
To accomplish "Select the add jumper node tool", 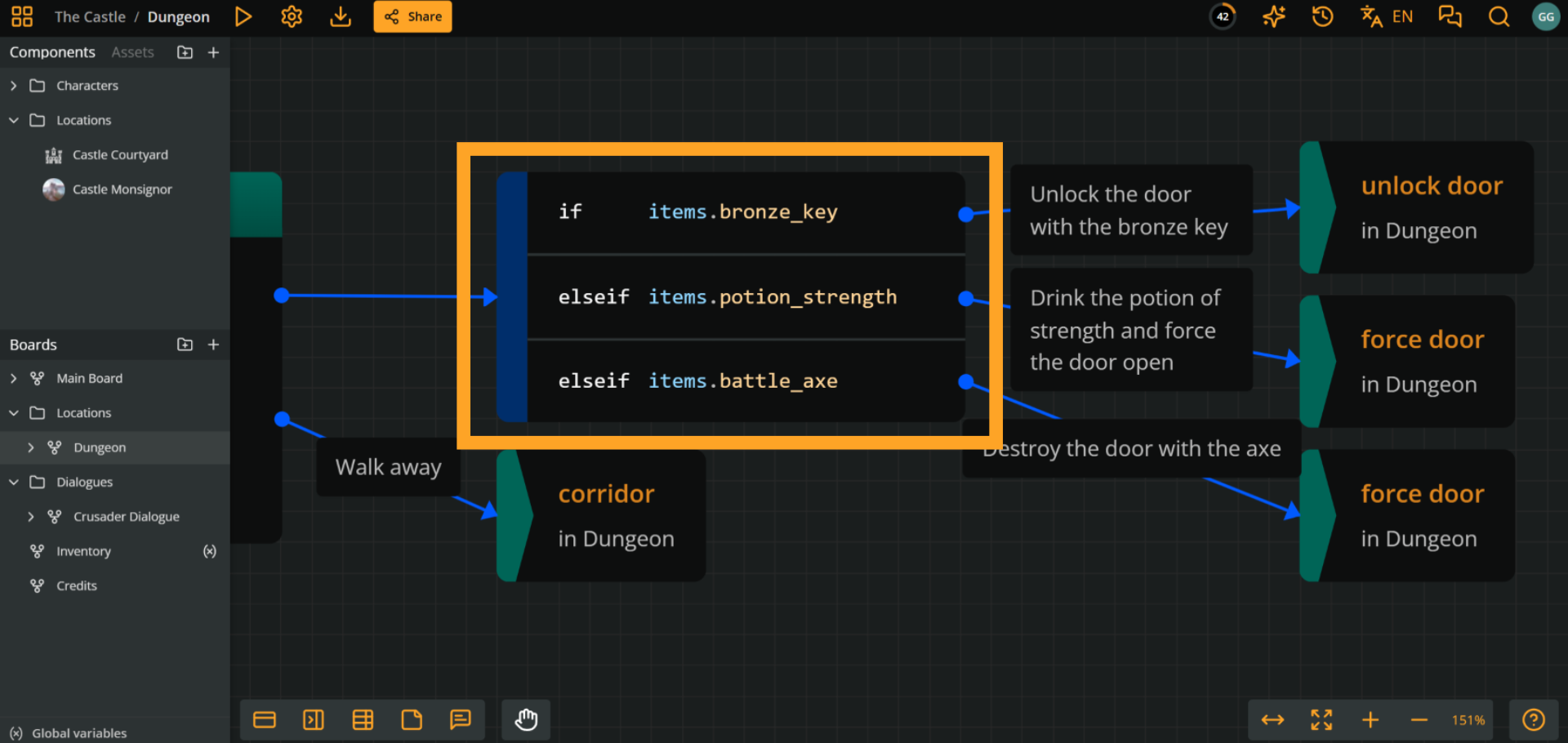I will [314, 719].
